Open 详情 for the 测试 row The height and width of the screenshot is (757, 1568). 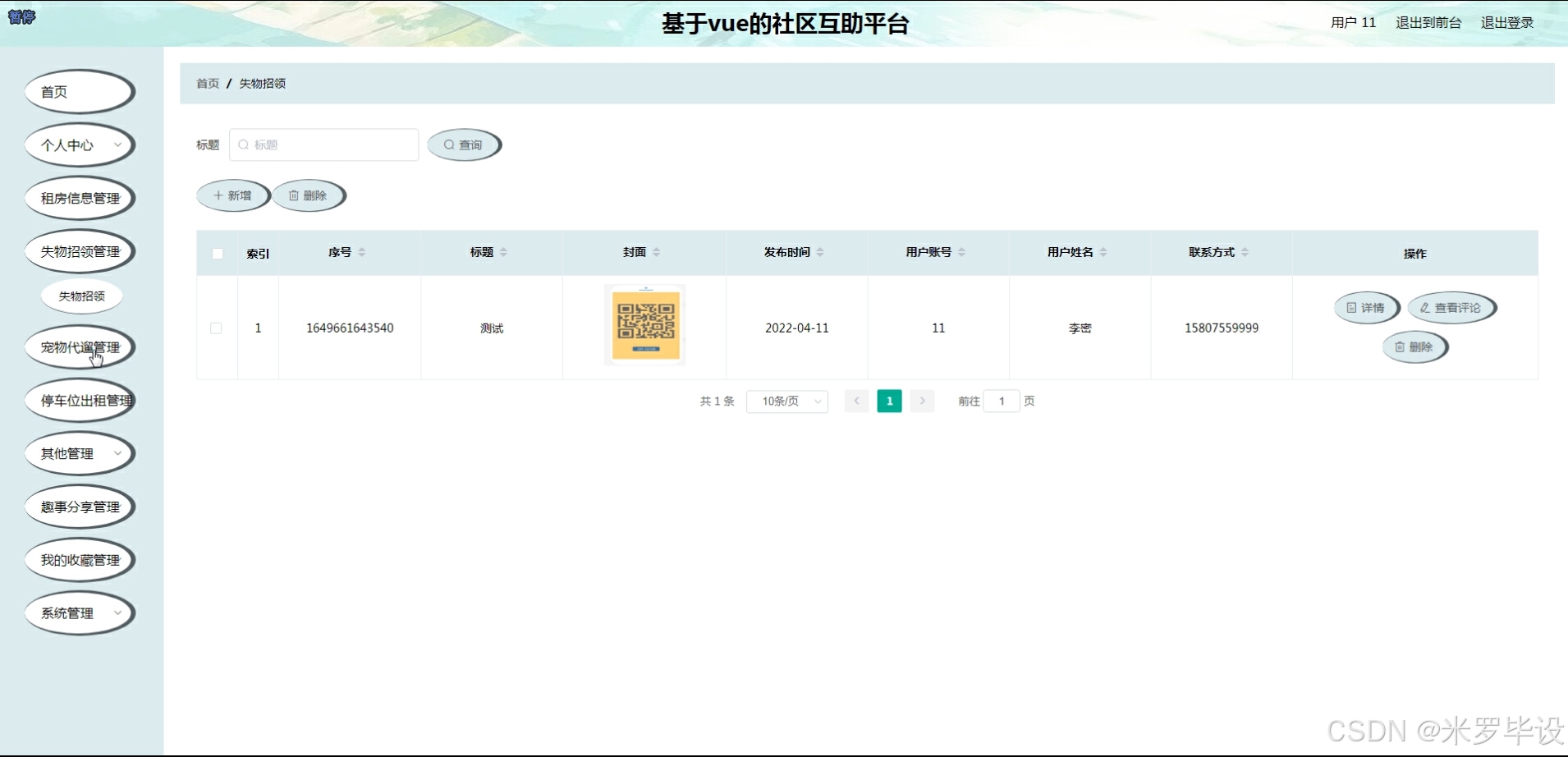(x=1366, y=308)
